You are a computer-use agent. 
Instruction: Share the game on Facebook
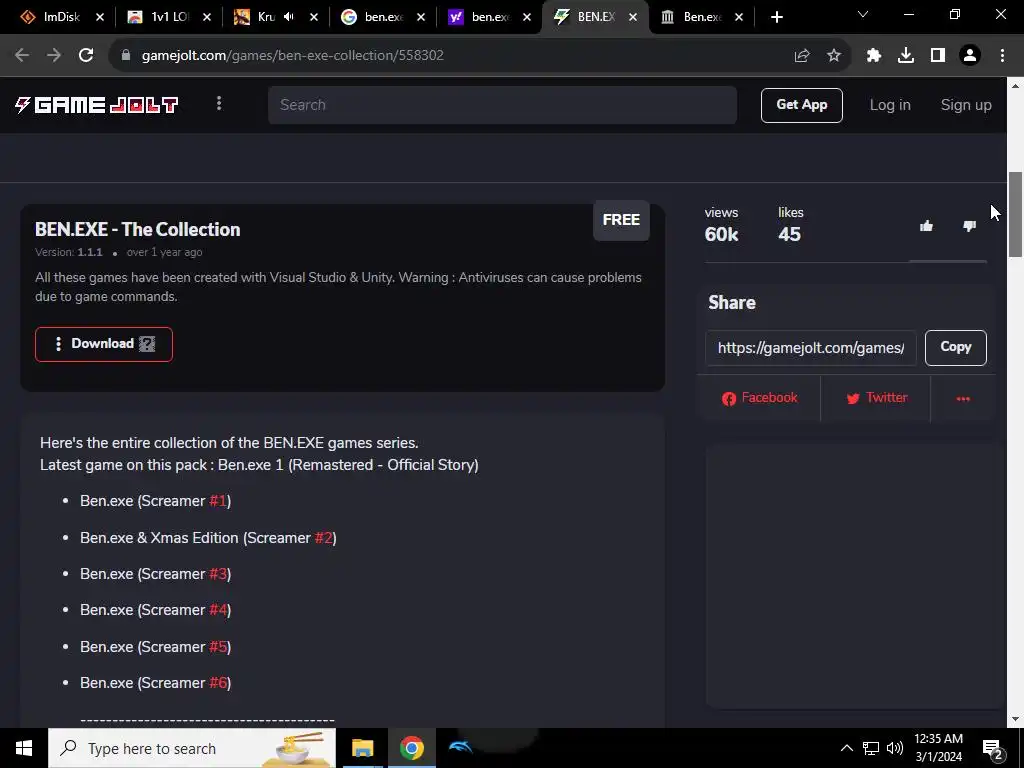point(760,398)
